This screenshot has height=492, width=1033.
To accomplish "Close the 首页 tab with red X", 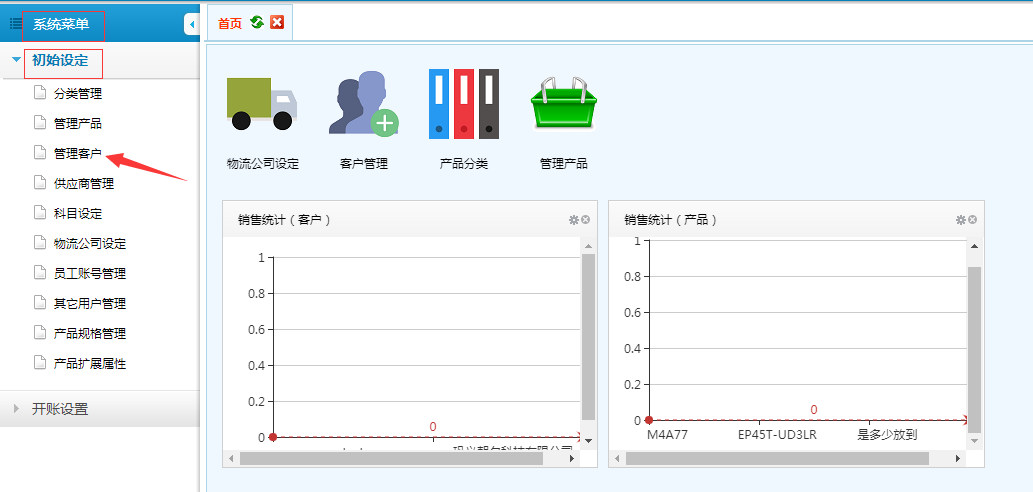I will (277, 22).
